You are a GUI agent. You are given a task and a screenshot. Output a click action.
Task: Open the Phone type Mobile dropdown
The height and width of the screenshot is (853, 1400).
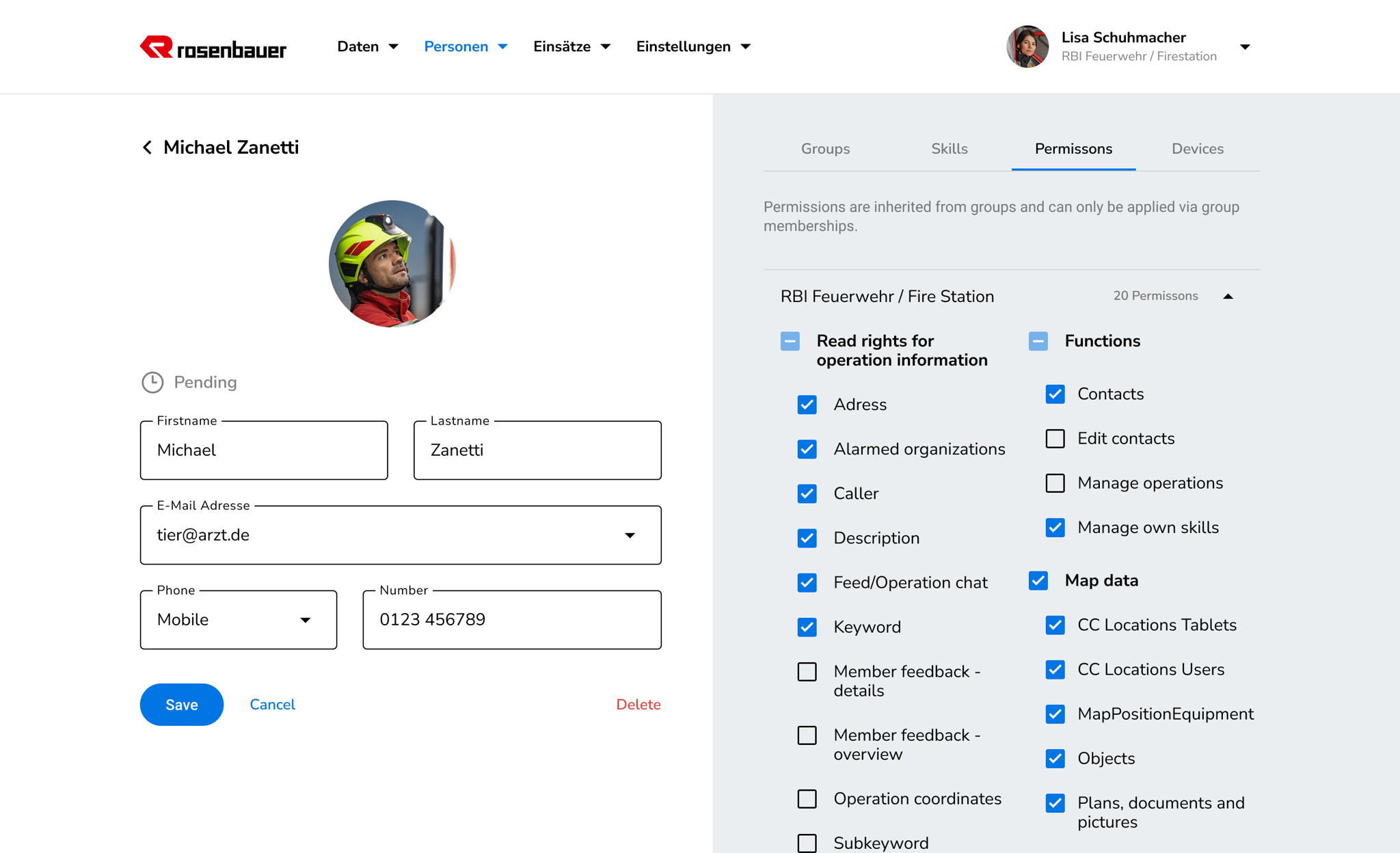tap(305, 620)
